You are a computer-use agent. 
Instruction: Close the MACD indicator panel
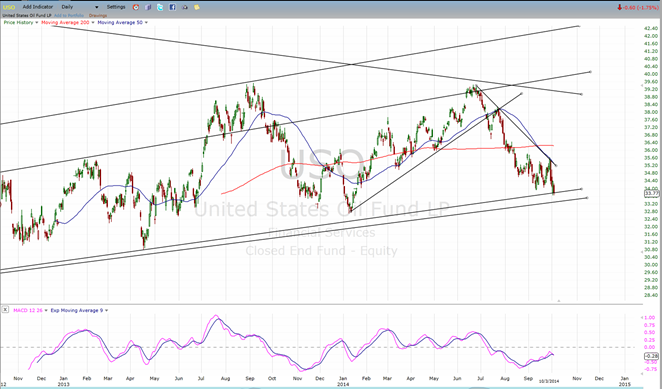tap(5, 310)
